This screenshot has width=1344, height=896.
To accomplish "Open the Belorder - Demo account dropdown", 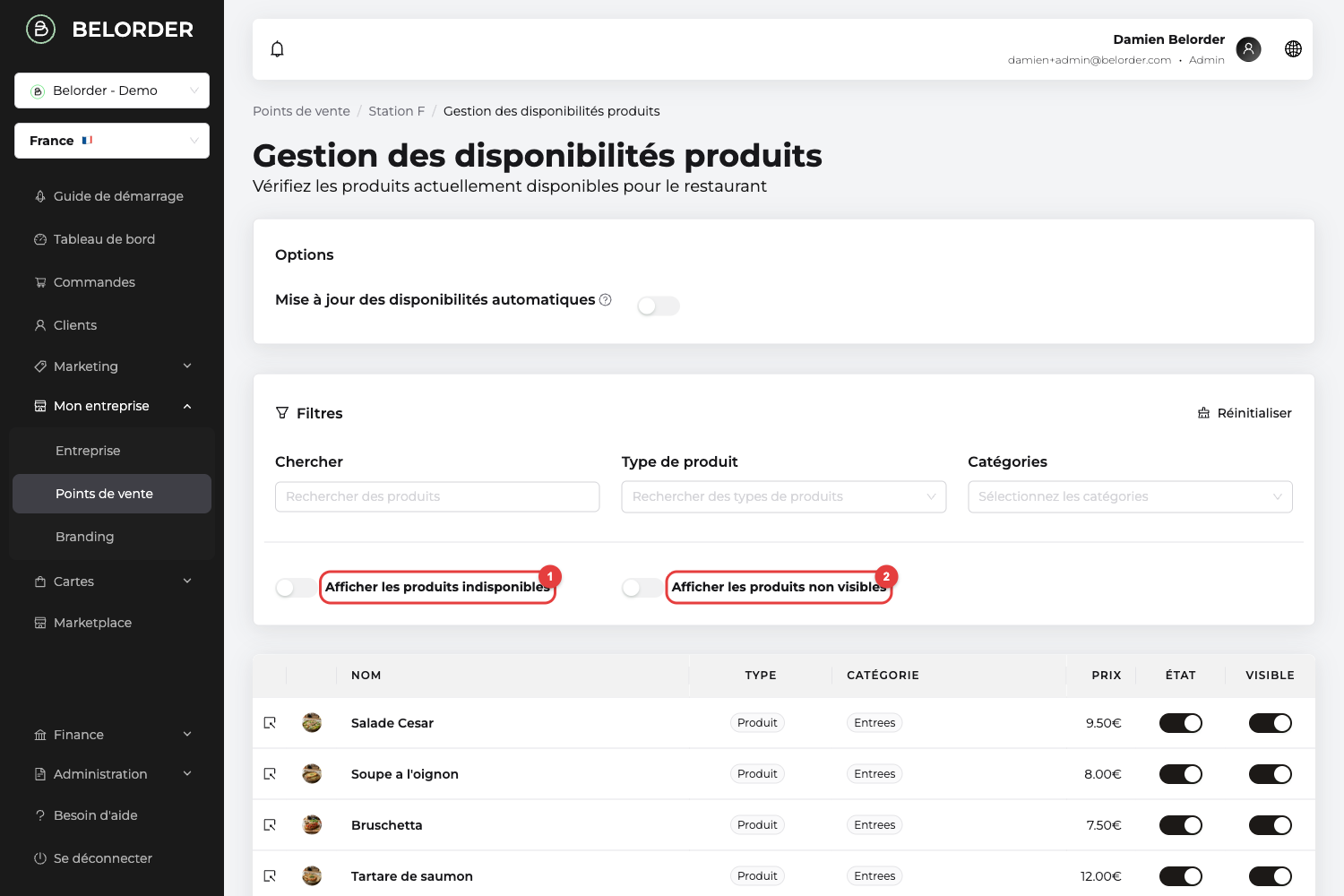I will (112, 90).
